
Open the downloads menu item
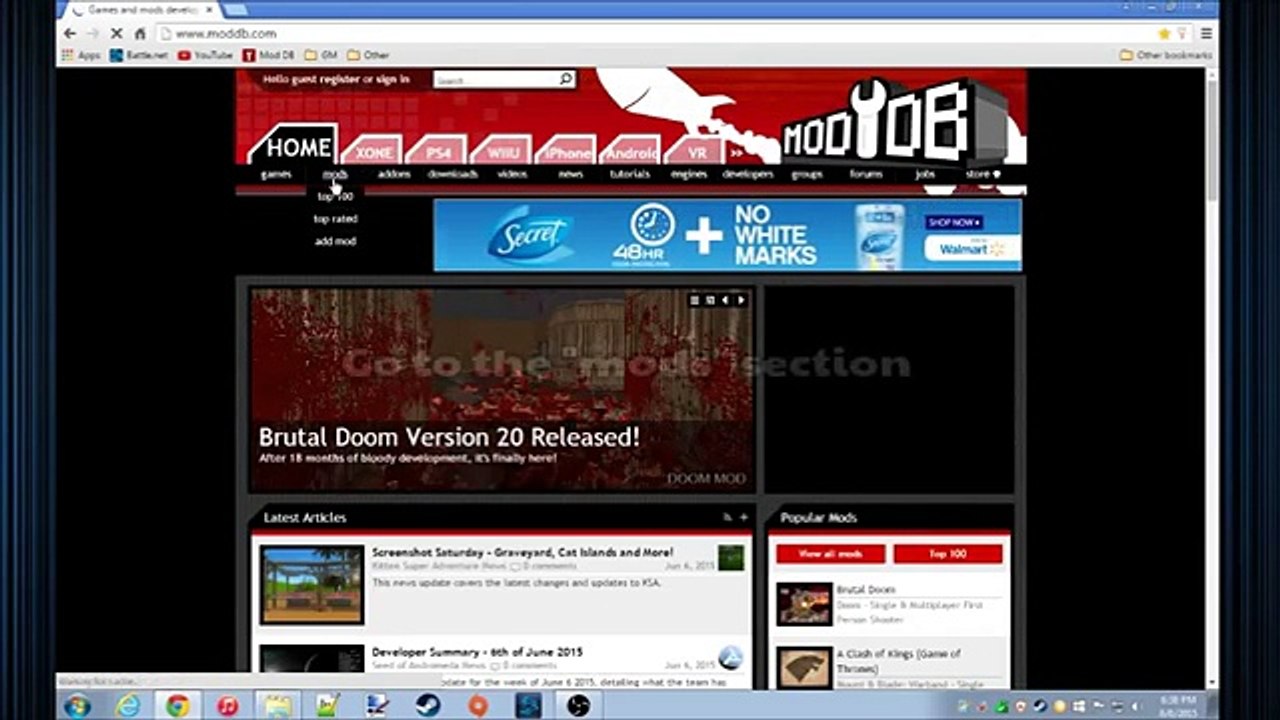coord(453,174)
